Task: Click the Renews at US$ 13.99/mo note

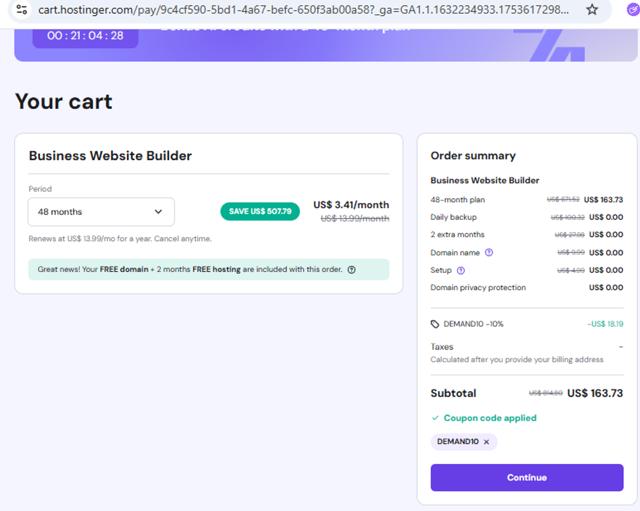Action: (x=120, y=239)
